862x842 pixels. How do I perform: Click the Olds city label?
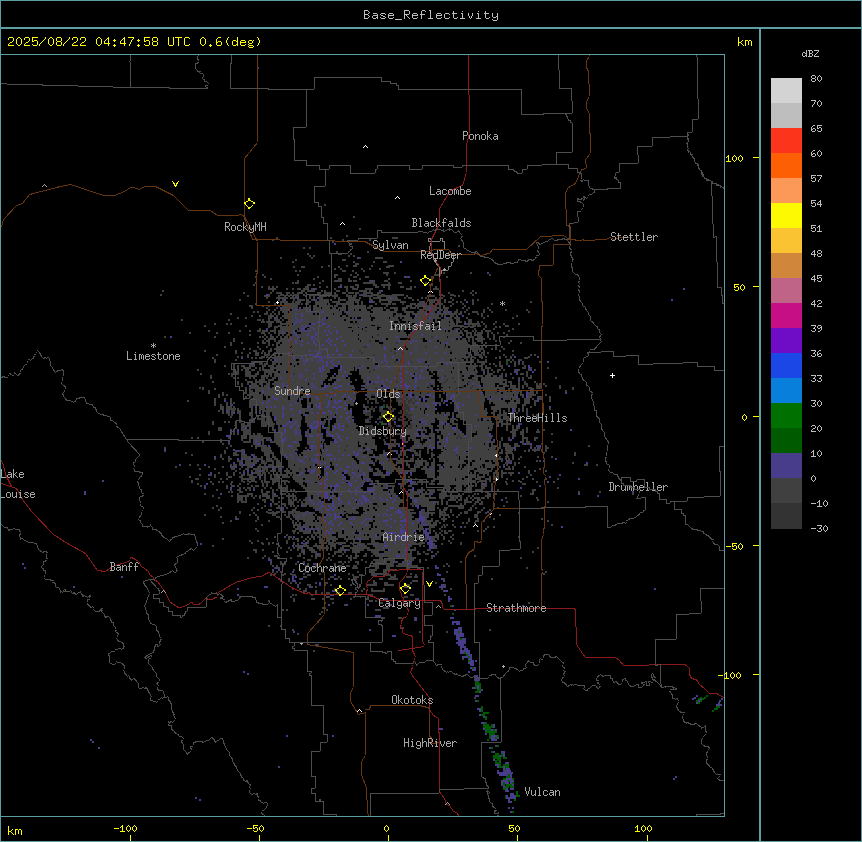coord(388,394)
